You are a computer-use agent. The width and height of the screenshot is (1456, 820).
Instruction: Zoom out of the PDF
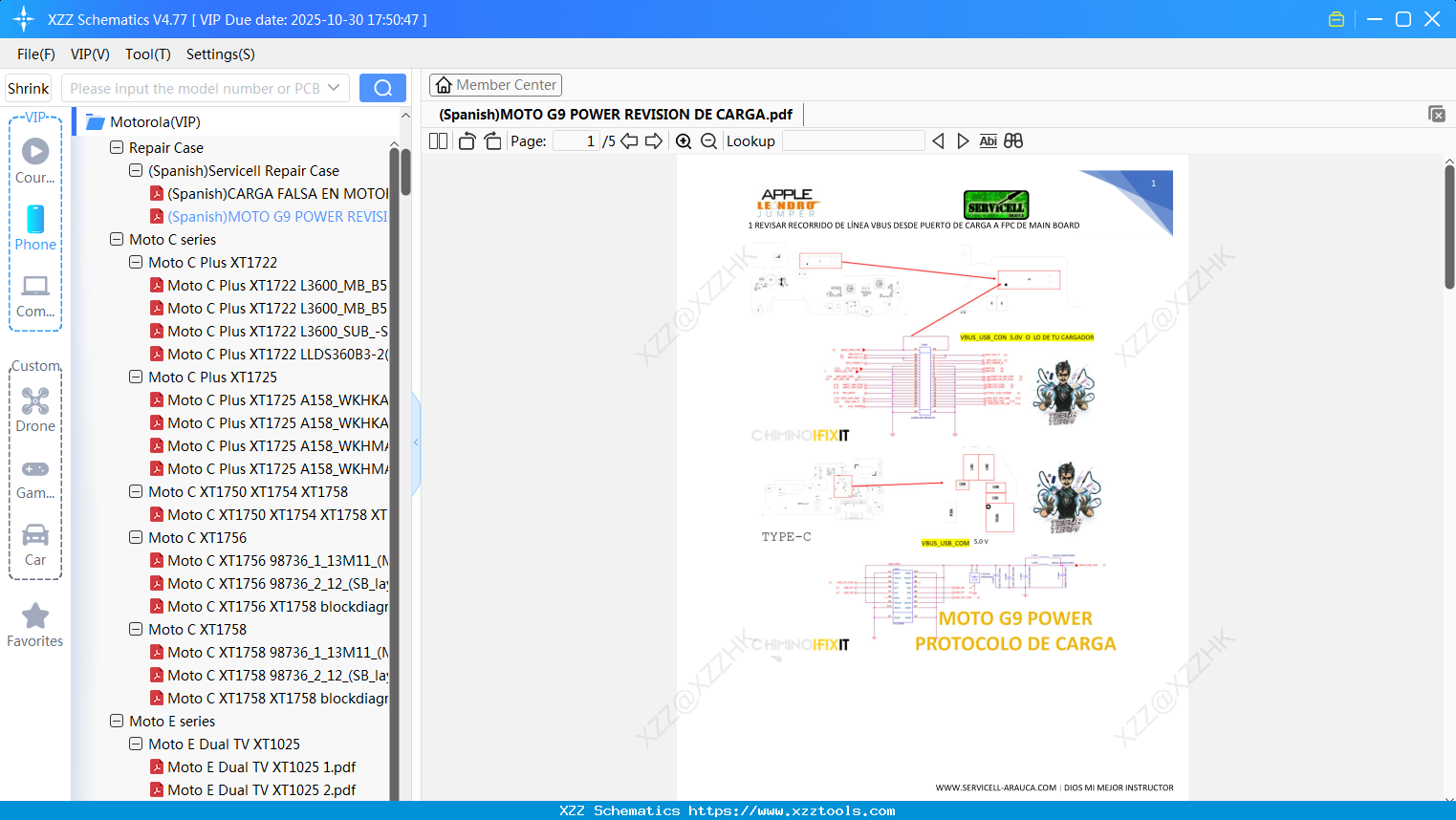pyautogui.click(x=708, y=141)
